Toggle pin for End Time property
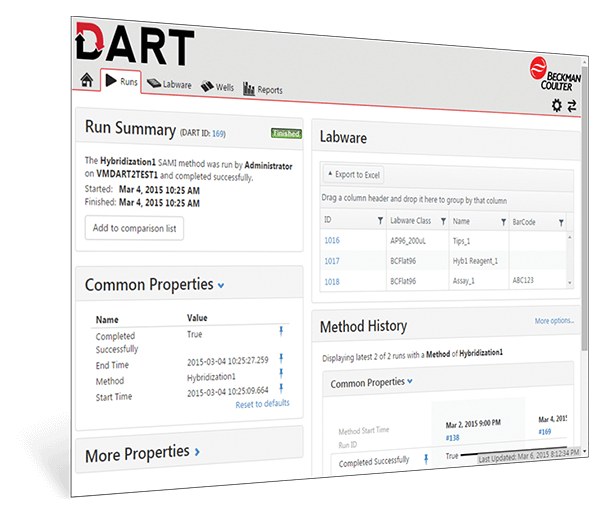This screenshot has height=520, width=600. (281, 358)
